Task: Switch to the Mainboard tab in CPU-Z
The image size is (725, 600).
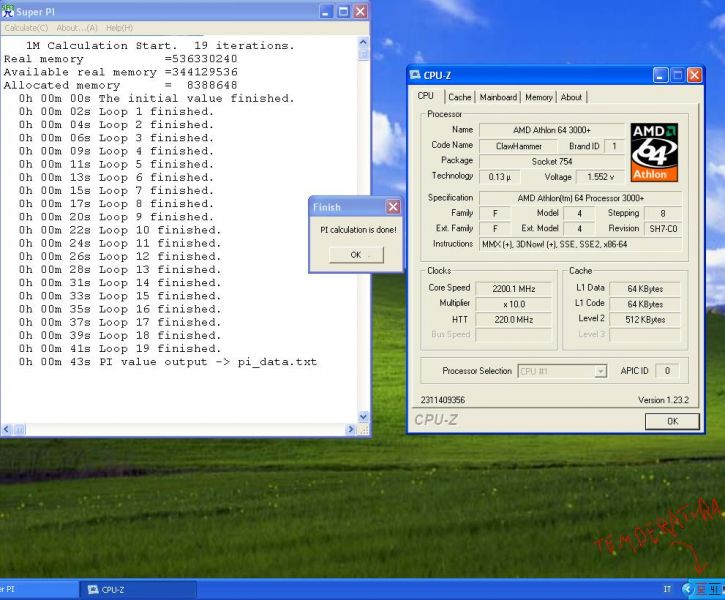Action: click(x=498, y=97)
